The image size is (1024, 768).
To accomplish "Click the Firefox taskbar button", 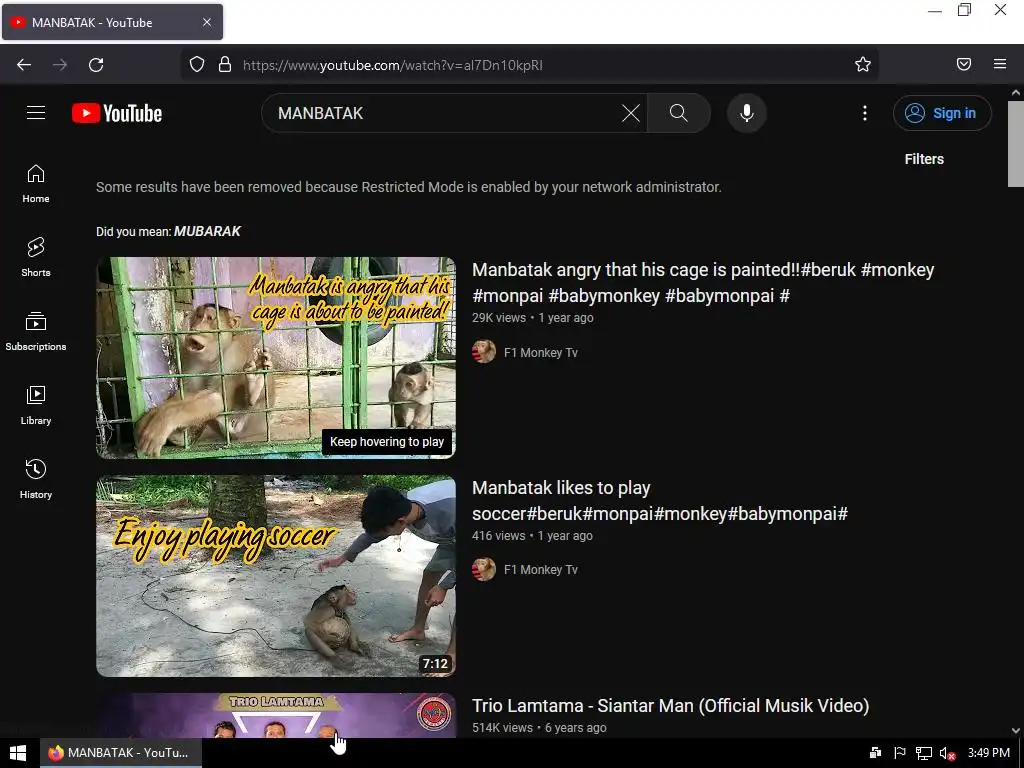I will click(121, 753).
